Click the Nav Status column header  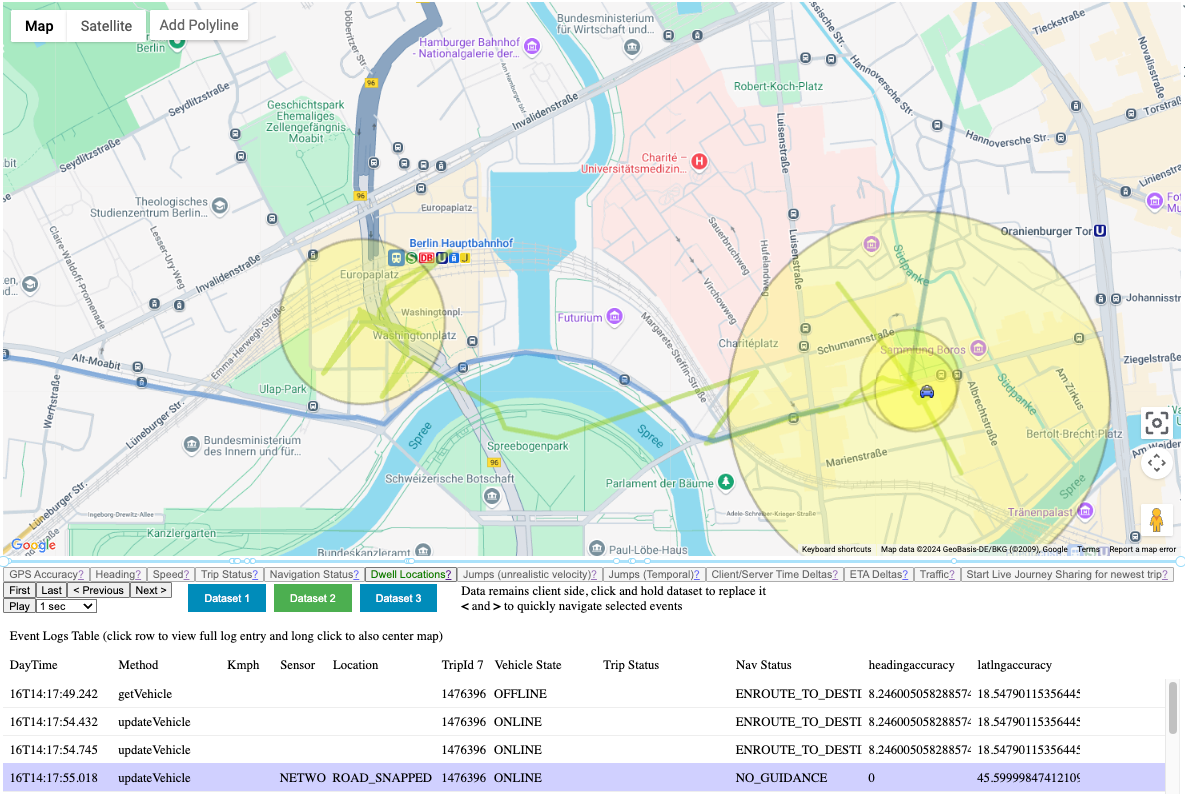[x=763, y=665]
